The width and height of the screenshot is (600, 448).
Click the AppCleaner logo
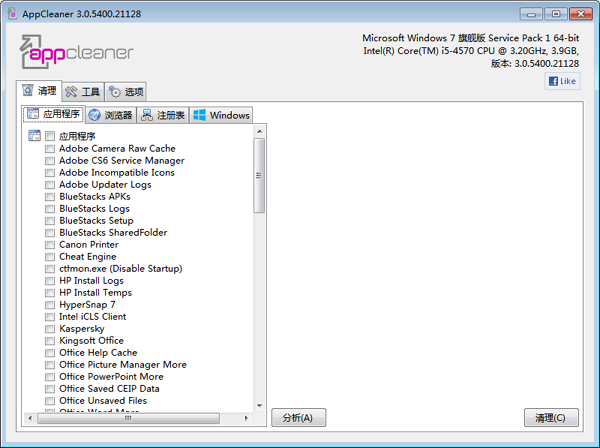point(76,52)
